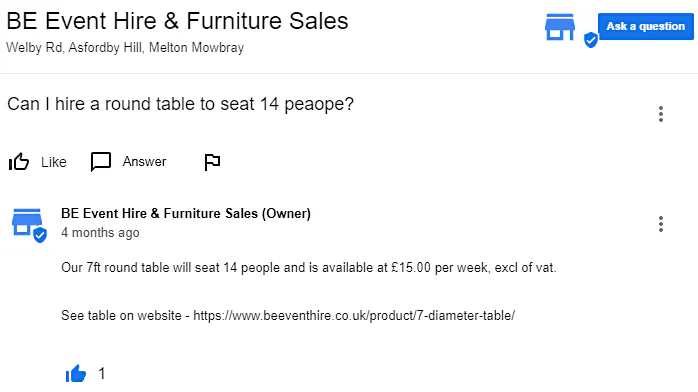The width and height of the screenshot is (698, 392).
Task: Open the BE Event Hire & Furniture Sales title
Action: [177, 21]
